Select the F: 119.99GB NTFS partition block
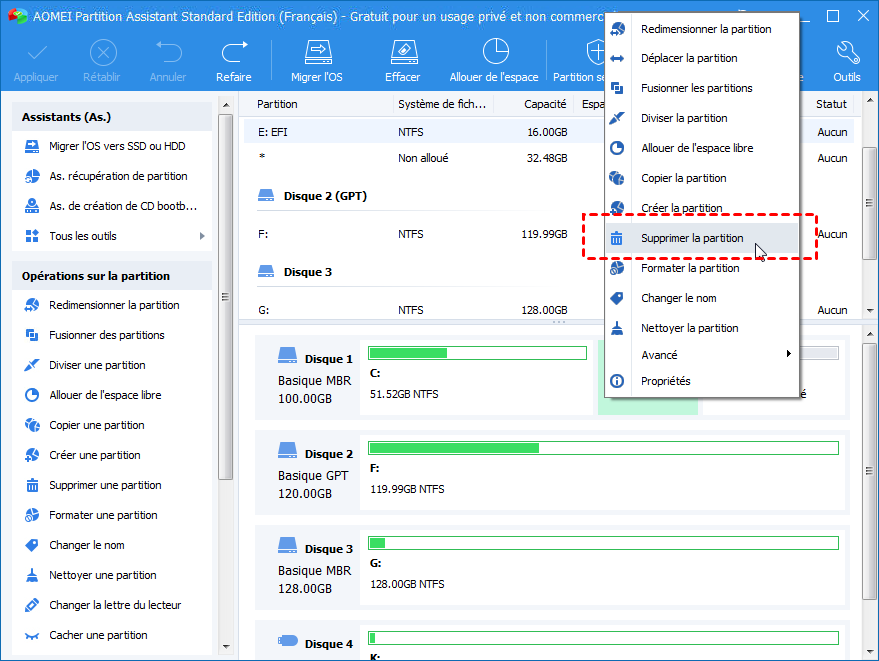This screenshot has height=661, width=879. pyautogui.click(x=603, y=472)
